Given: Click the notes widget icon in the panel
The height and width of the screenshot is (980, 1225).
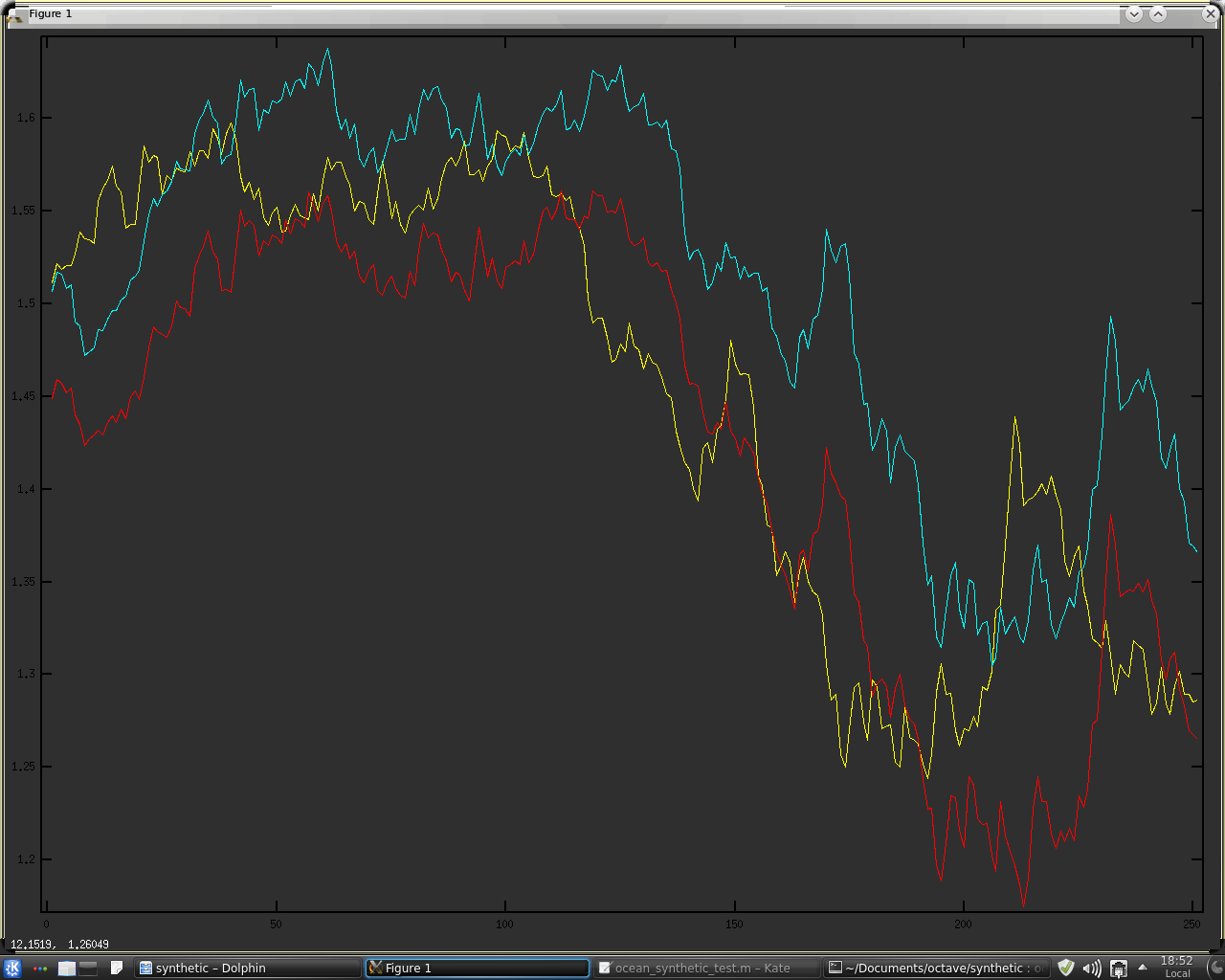Looking at the screenshot, I should click(x=117, y=968).
